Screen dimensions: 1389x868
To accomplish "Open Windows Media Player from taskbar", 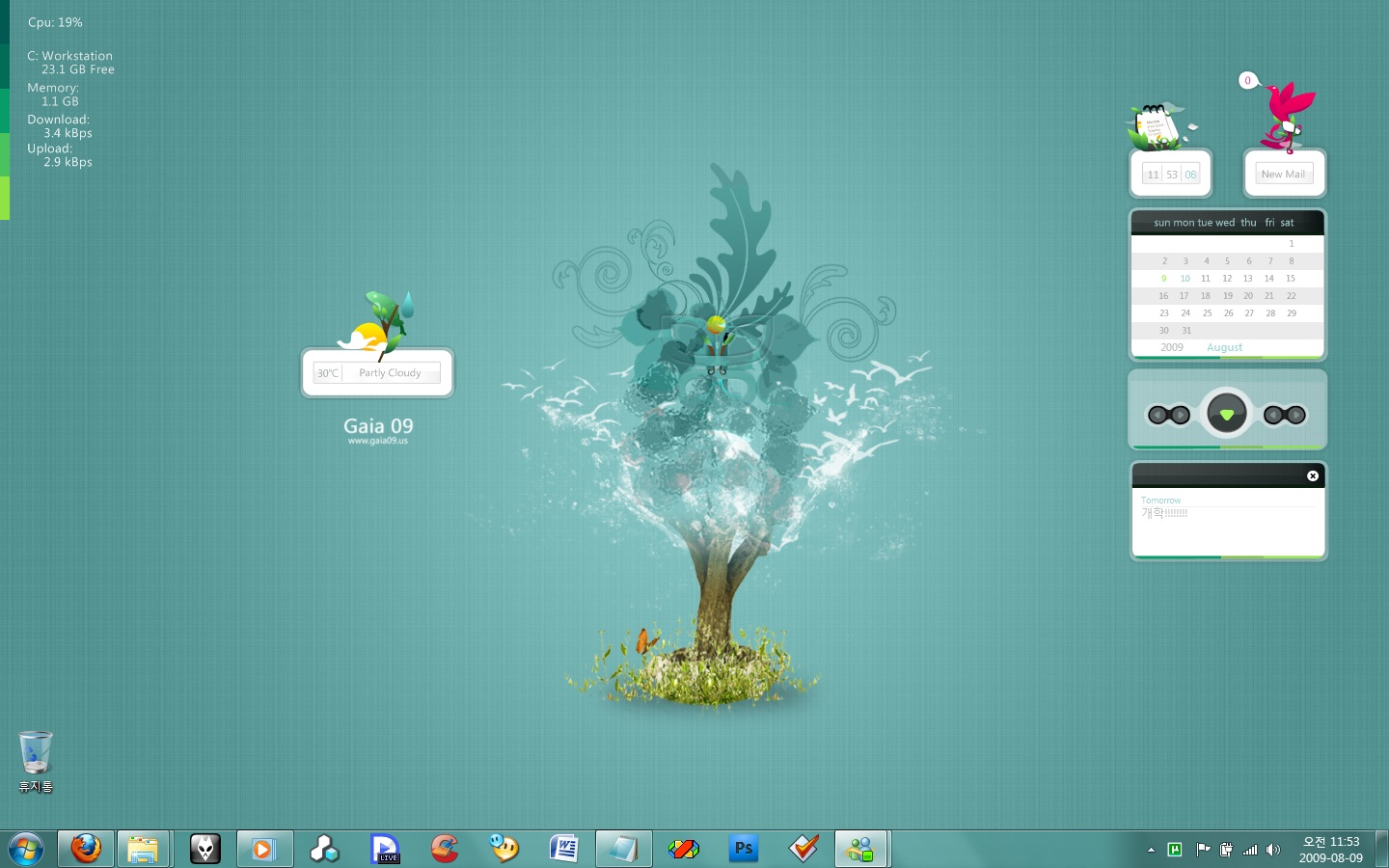I will 264,850.
